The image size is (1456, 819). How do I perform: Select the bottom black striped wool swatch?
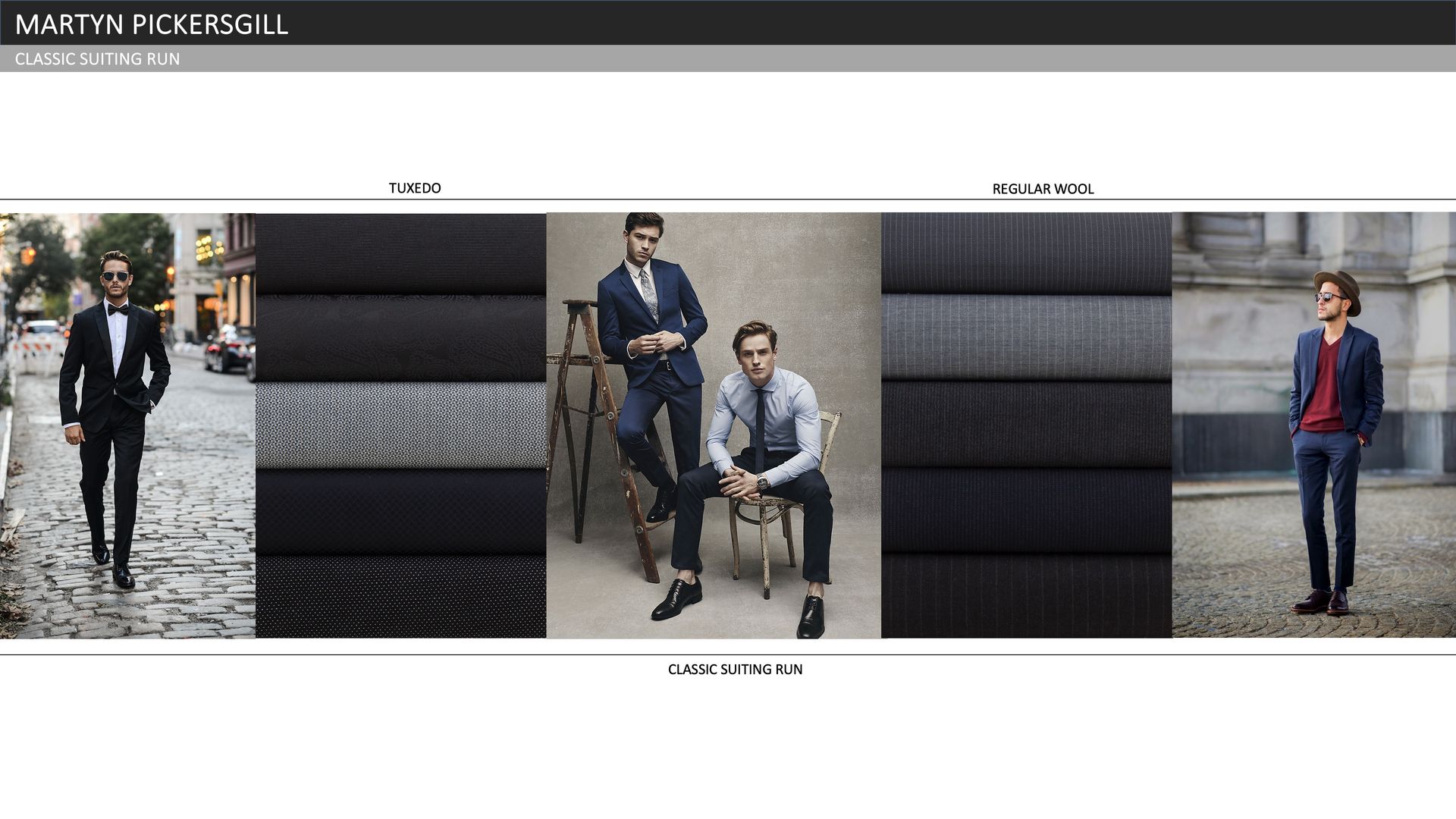point(1026,596)
